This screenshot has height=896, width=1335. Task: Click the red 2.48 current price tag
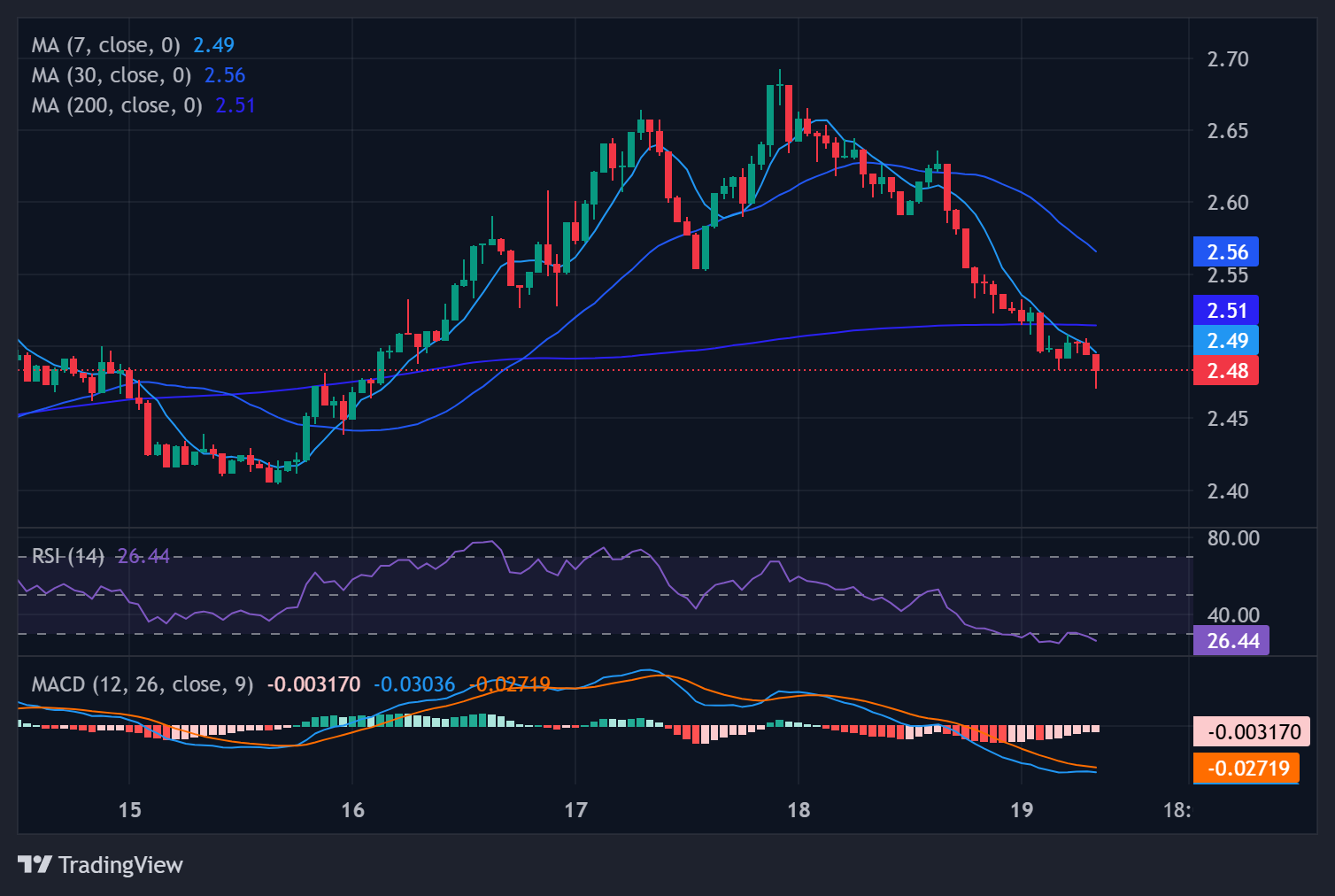1226,371
